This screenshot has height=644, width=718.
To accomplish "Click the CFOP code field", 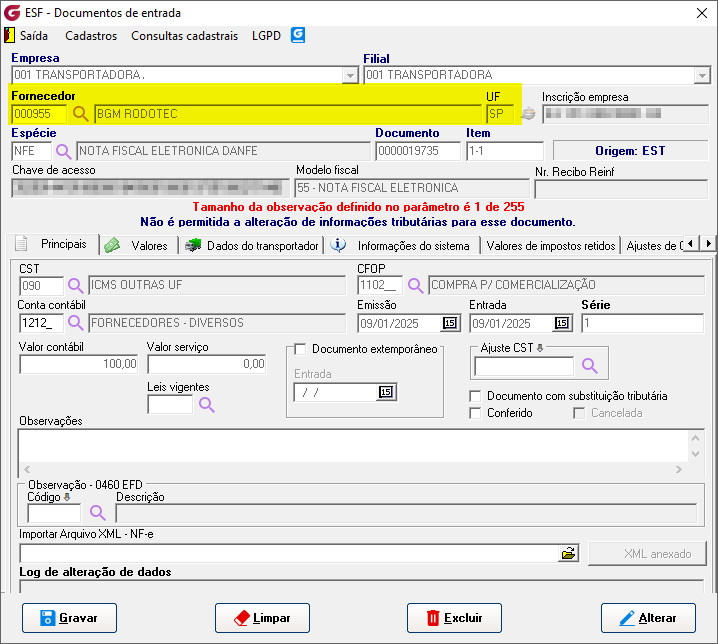I will click(380, 286).
